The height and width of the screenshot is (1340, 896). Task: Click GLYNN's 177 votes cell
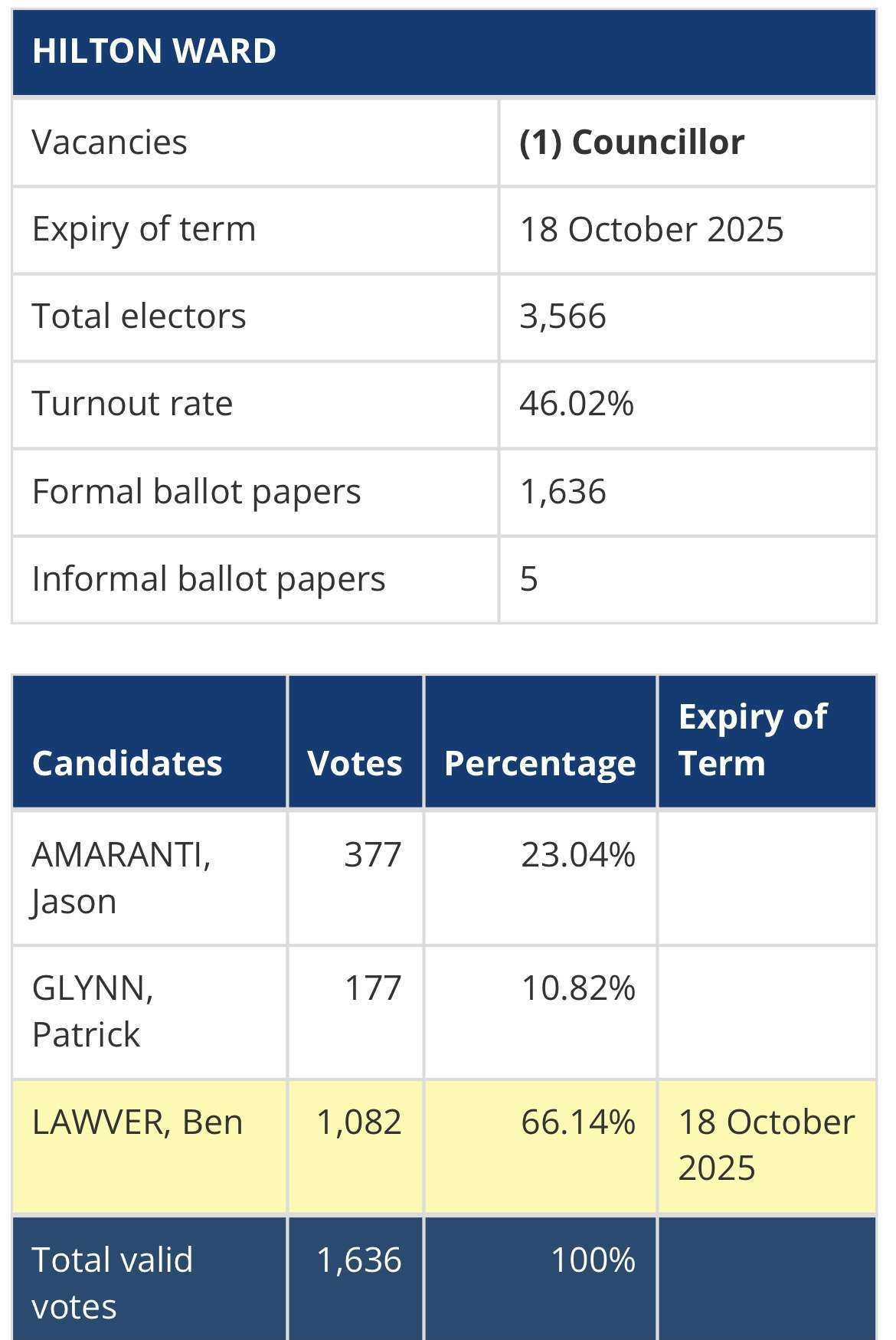(373, 988)
